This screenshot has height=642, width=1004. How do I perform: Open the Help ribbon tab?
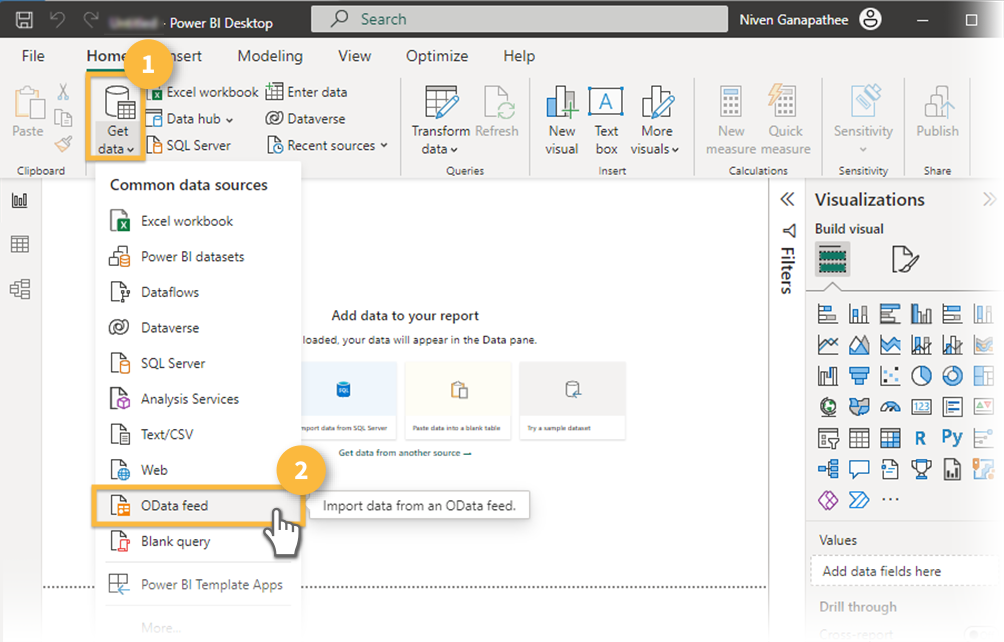click(519, 56)
